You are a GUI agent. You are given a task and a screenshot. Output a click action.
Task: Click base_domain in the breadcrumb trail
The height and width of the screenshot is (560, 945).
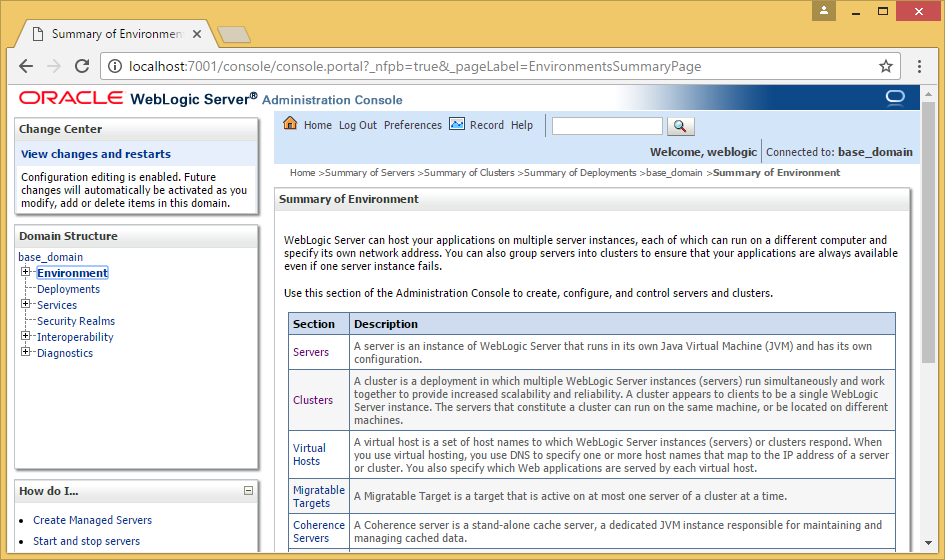674,172
